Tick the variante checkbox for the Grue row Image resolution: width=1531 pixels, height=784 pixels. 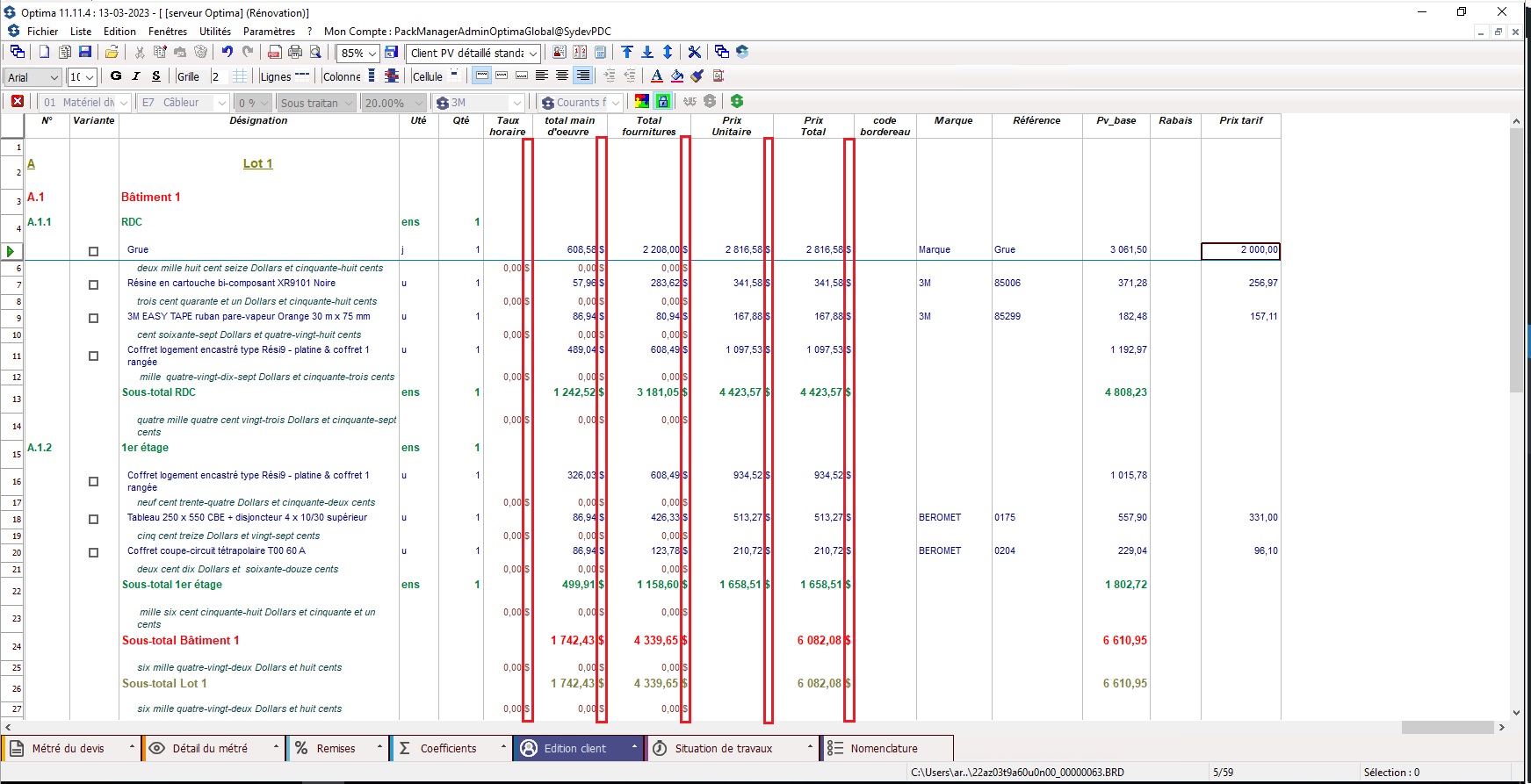pos(94,251)
